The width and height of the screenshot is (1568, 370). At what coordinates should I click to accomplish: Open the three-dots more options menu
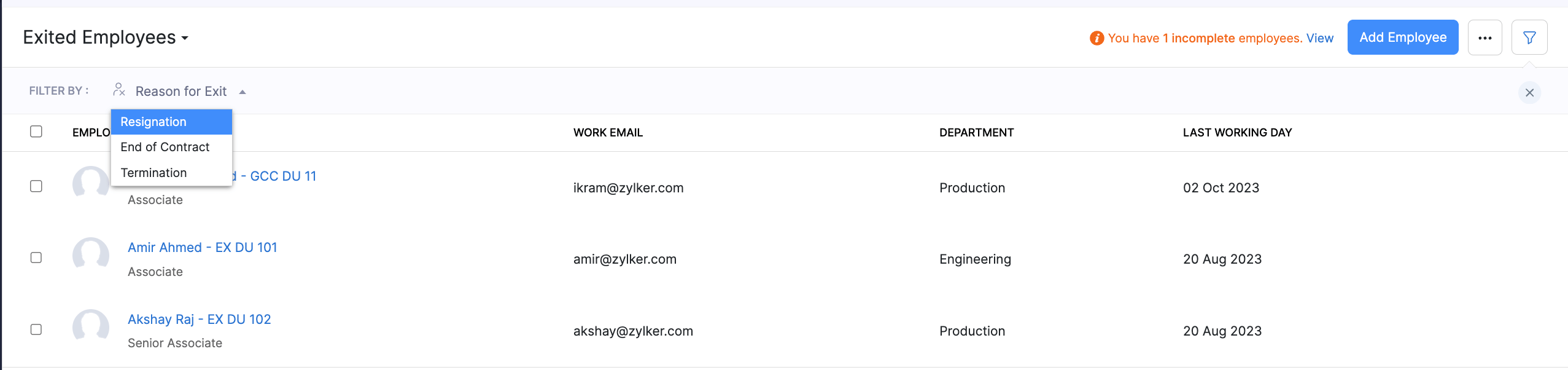click(1485, 38)
